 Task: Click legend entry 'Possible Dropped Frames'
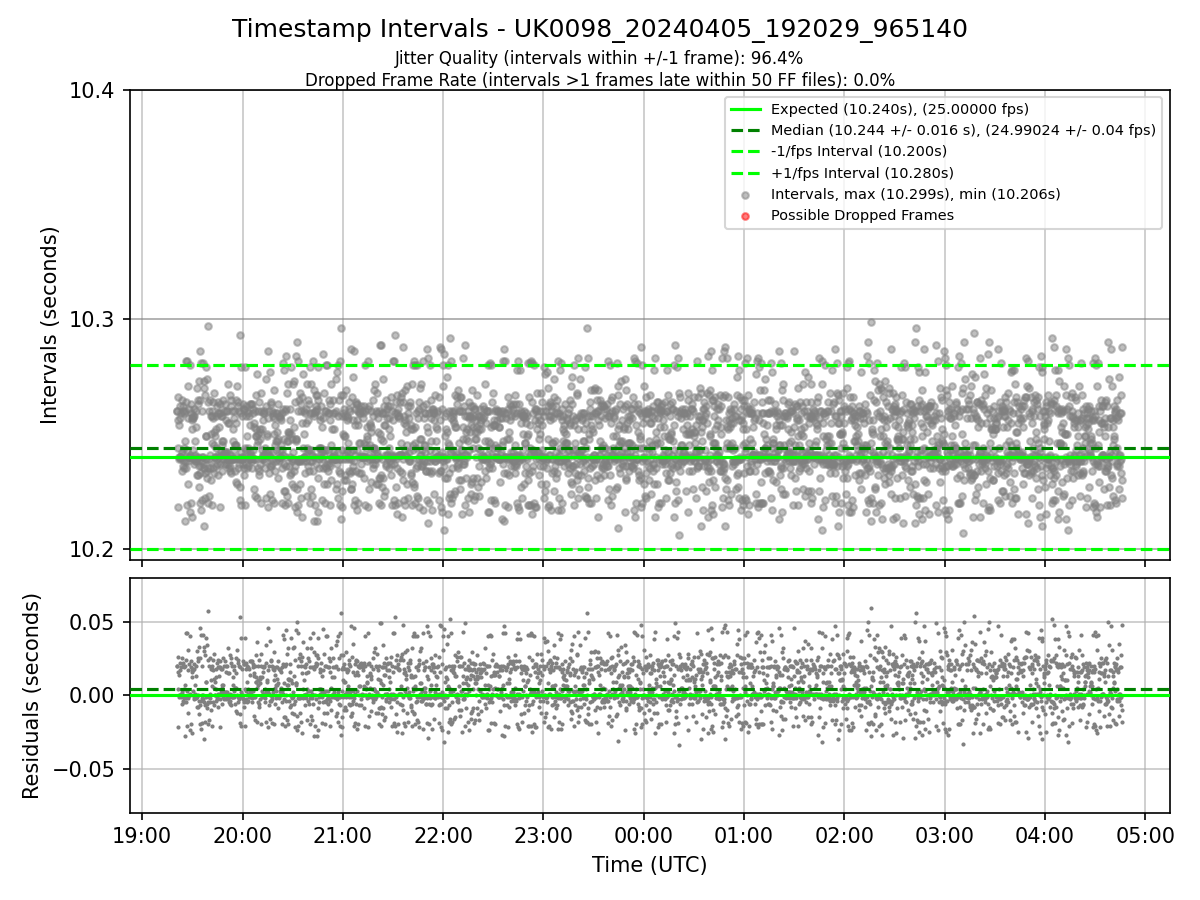click(x=862, y=215)
